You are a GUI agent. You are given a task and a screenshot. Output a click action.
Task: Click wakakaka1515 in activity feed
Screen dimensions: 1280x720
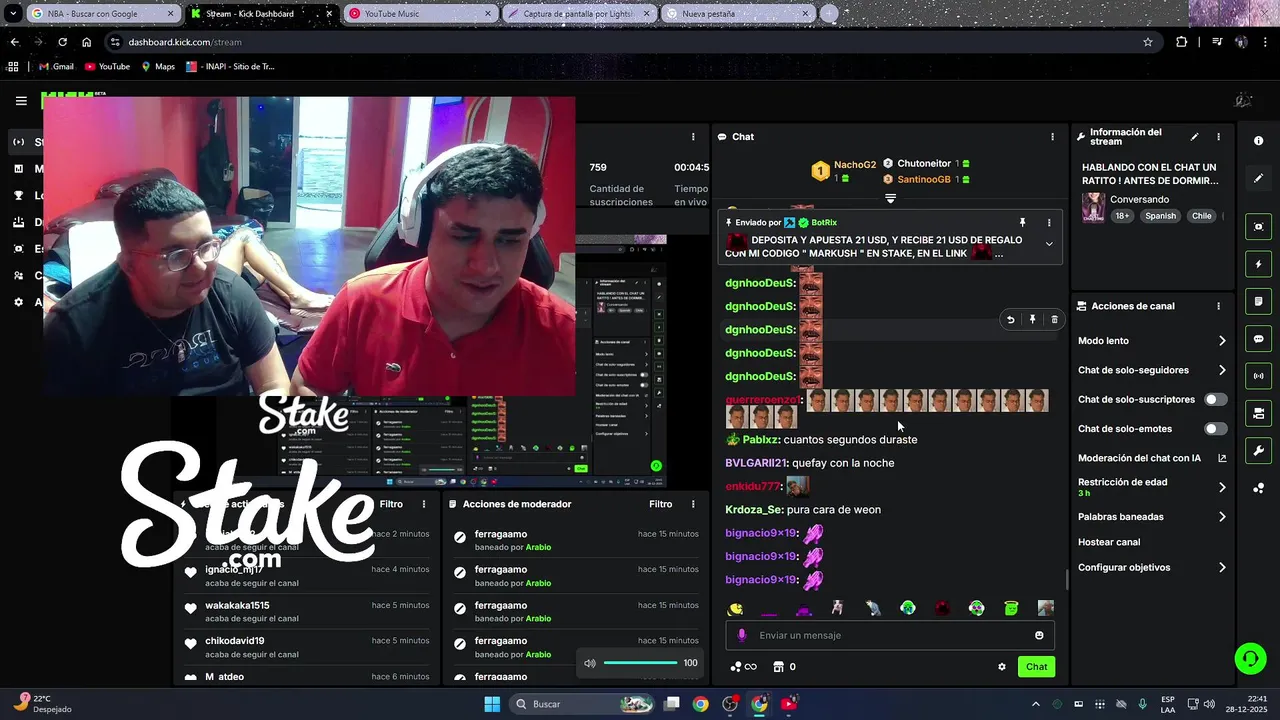[x=237, y=606]
